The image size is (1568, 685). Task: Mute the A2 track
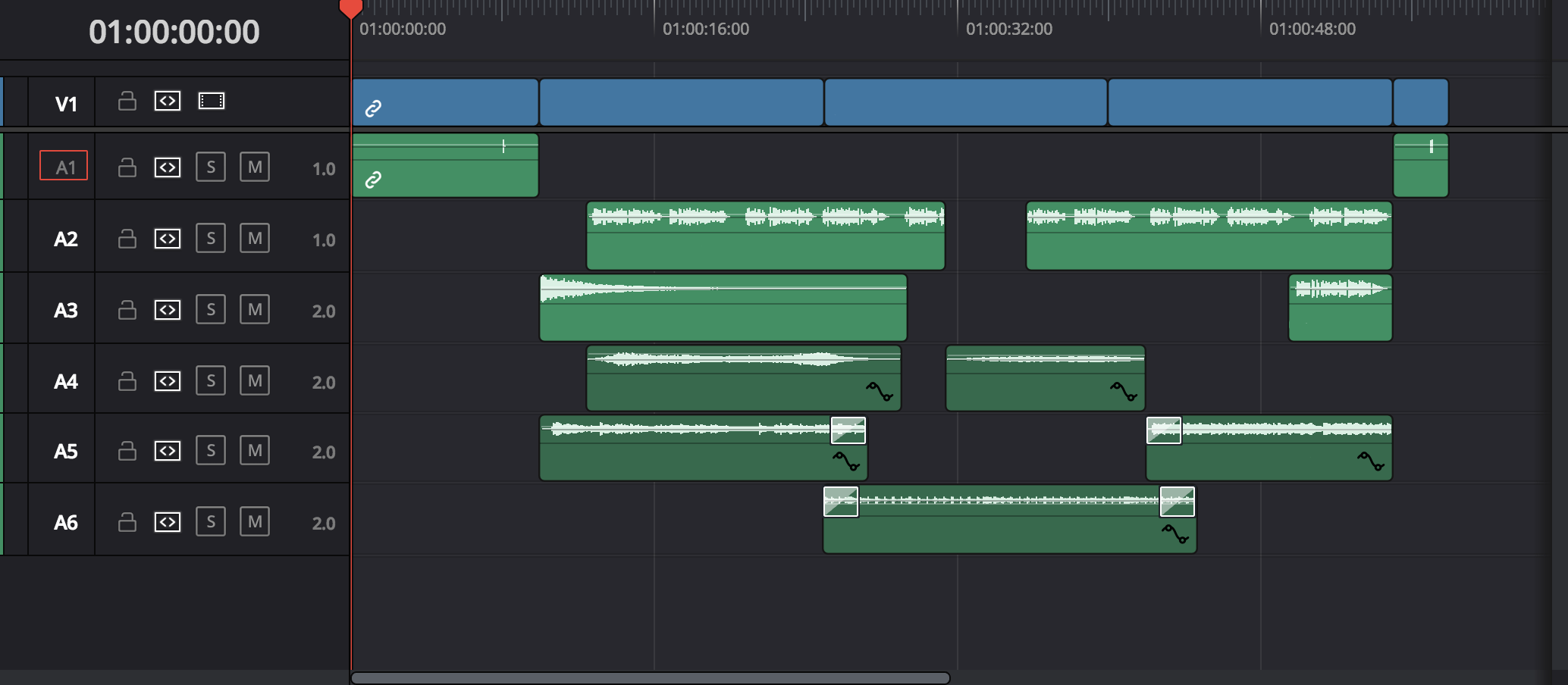(255, 238)
